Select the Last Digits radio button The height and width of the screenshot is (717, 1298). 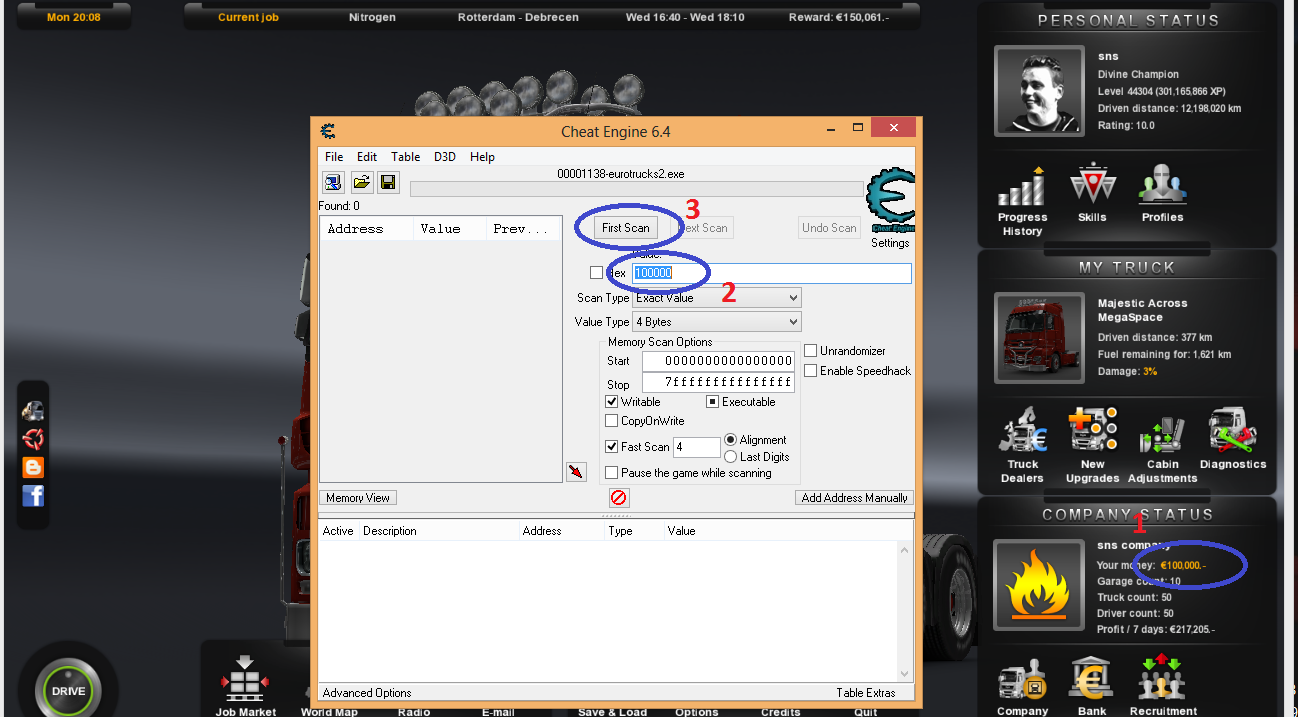click(732, 456)
